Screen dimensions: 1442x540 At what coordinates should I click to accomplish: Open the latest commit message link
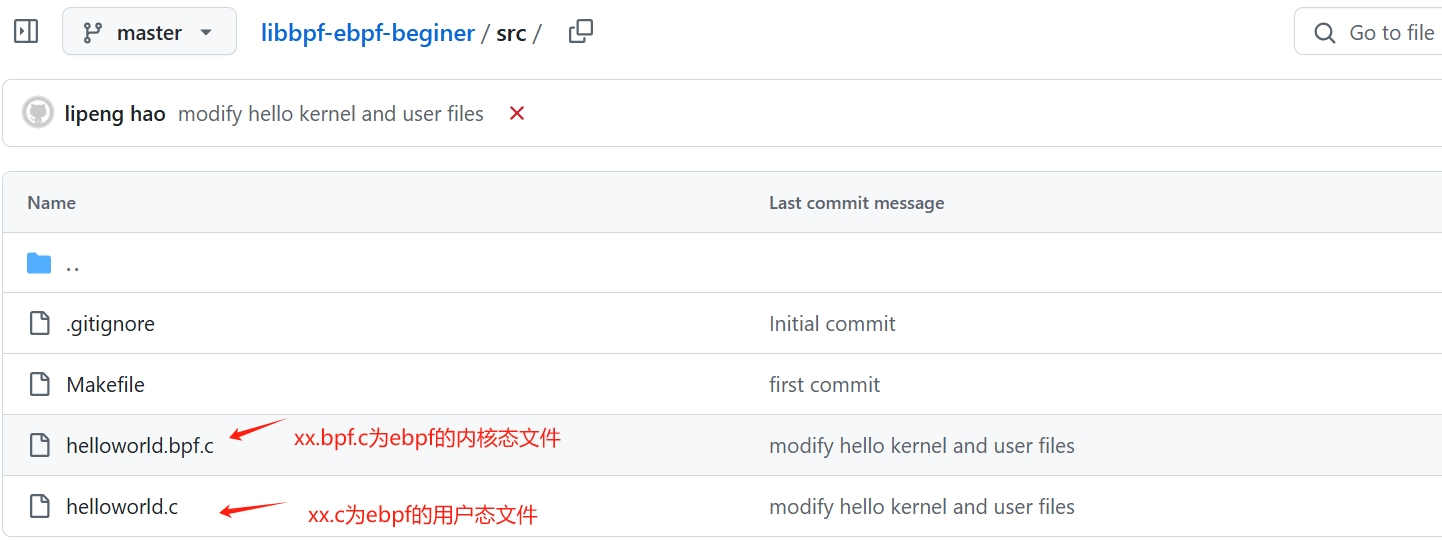point(330,114)
